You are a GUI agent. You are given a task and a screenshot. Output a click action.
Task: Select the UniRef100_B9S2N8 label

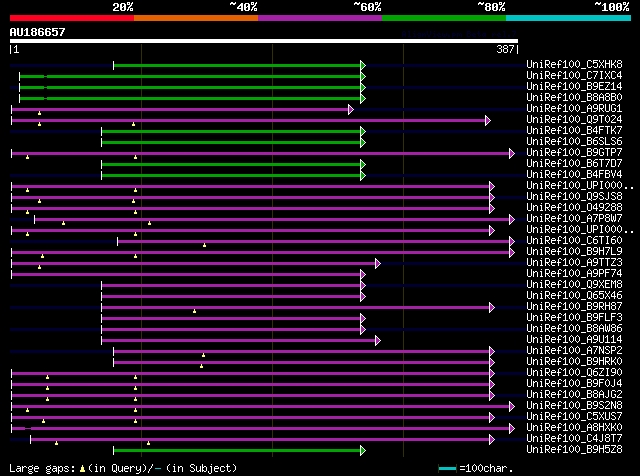pyautogui.click(x=574, y=406)
